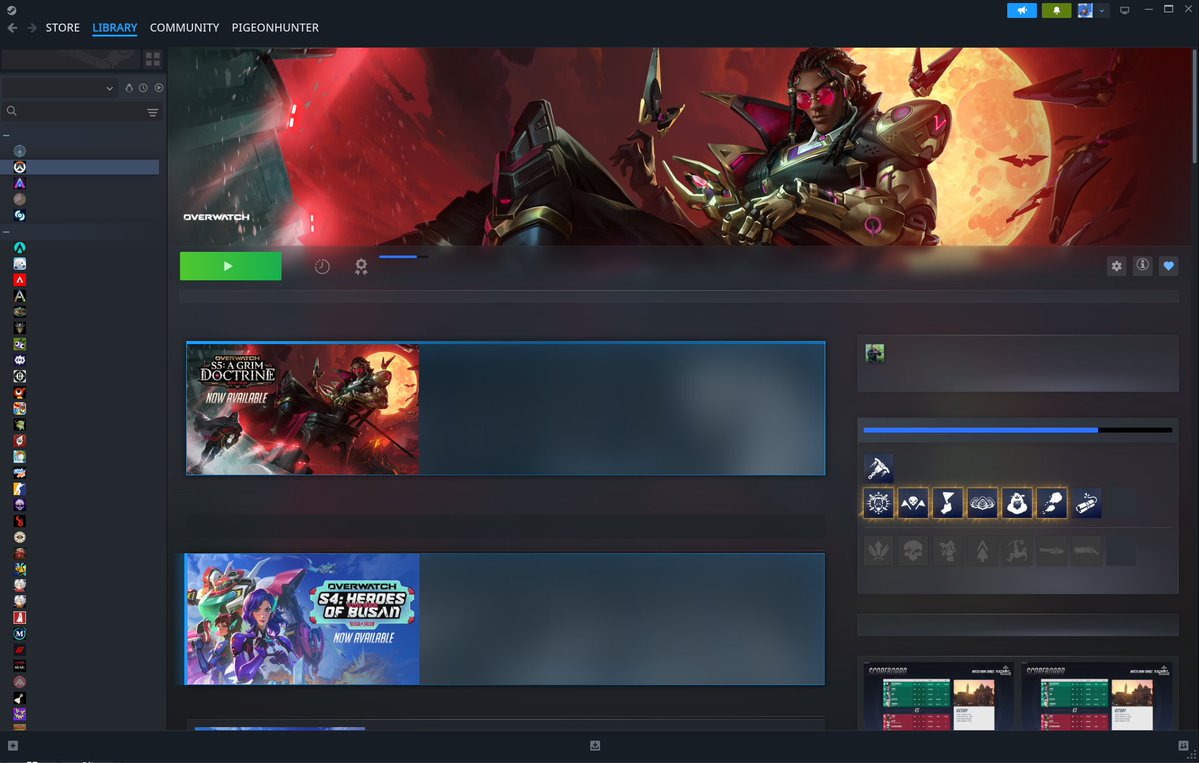
Task: Add a game with the plus icon
Action: point(12,745)
